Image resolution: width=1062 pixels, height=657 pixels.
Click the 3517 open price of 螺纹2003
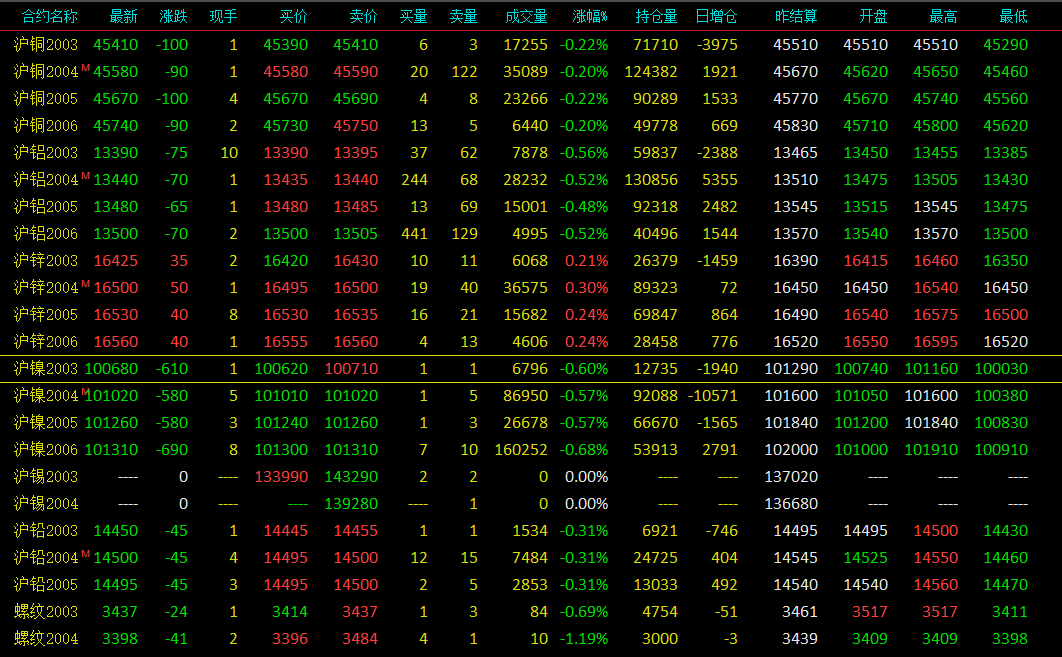coord(870,612)
